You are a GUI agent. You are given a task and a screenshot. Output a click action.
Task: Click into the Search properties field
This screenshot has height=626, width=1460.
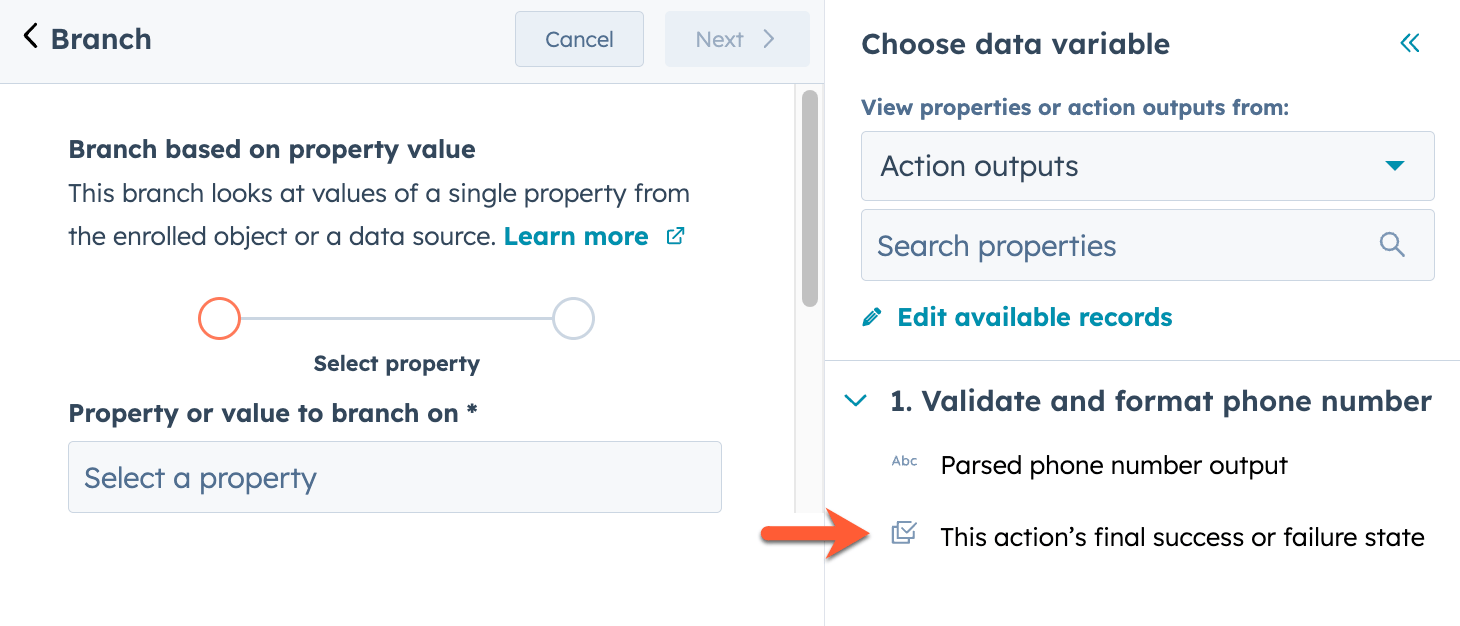point(1148,245)
